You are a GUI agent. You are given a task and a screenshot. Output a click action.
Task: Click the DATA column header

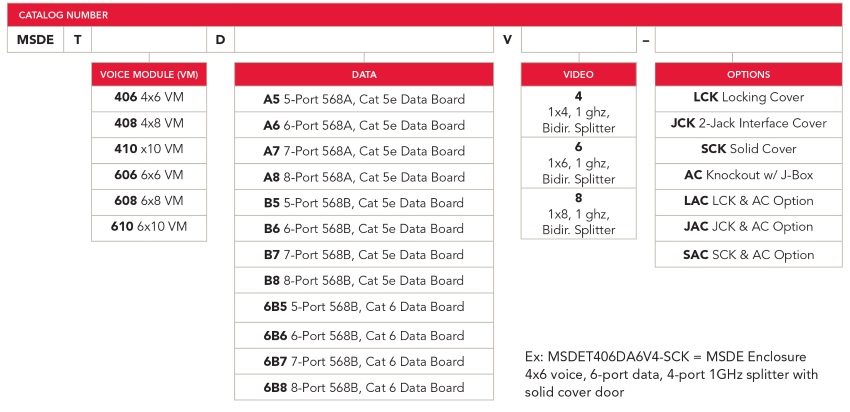(364, 75)
